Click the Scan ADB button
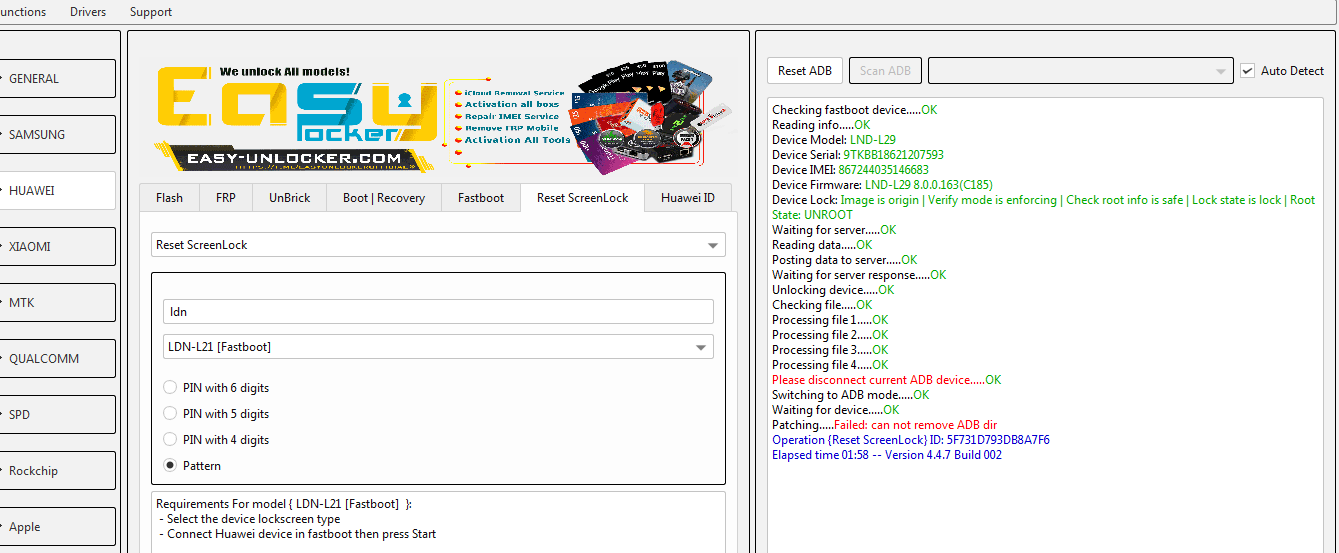This screenshot has height=553, width=1339. [885, 71]
